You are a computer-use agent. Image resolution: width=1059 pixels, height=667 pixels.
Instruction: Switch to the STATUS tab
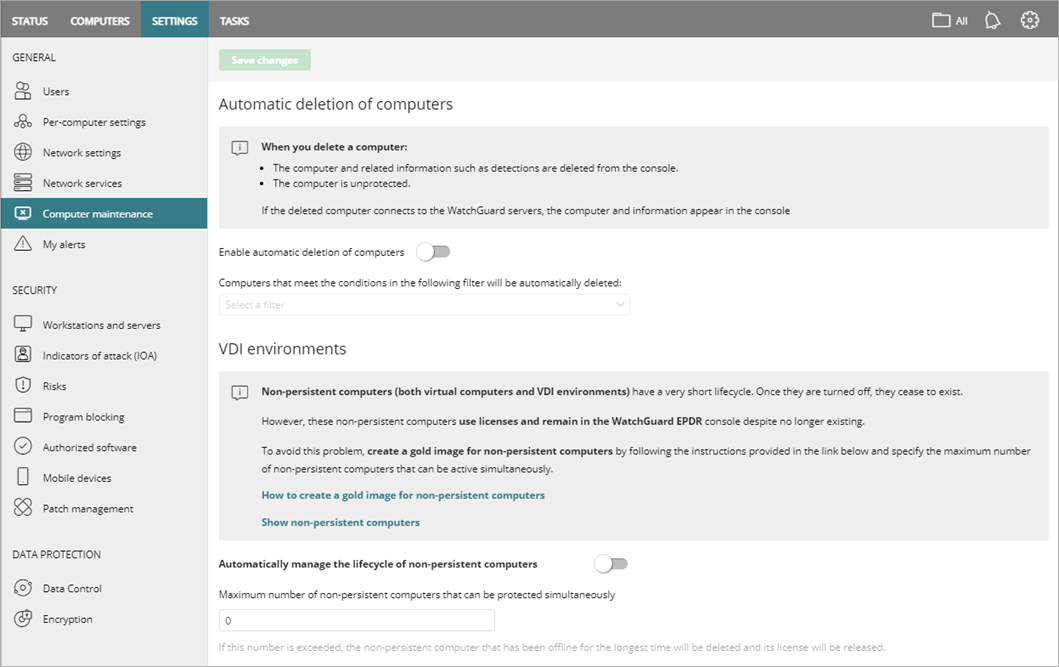(30, 20)
